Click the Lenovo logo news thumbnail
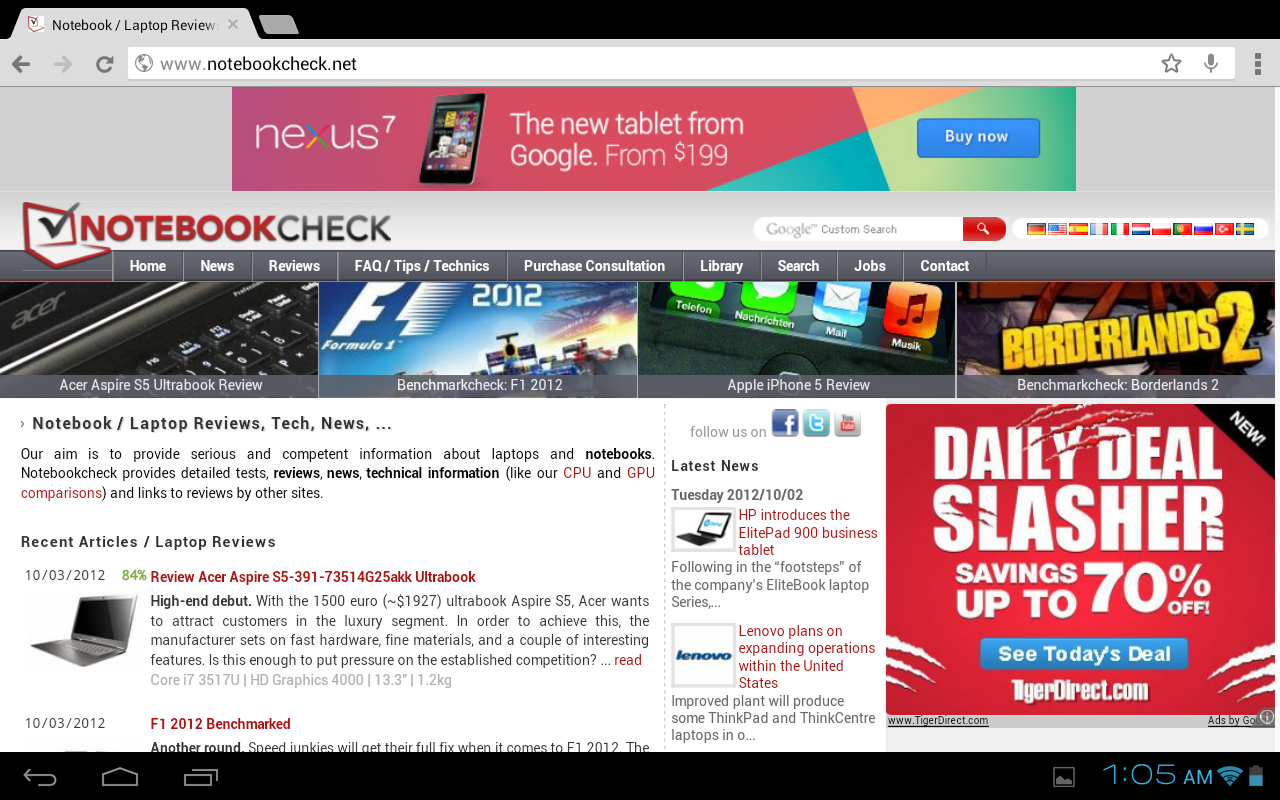The image size is (1280, 800). coord(703,655)
